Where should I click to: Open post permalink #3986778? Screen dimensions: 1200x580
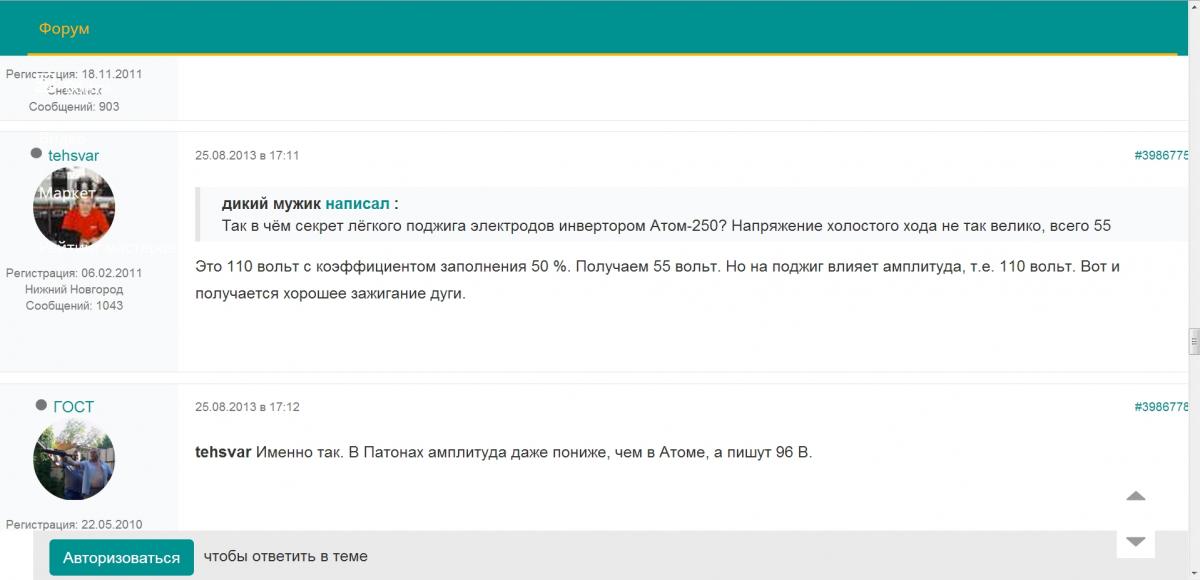1161,407
